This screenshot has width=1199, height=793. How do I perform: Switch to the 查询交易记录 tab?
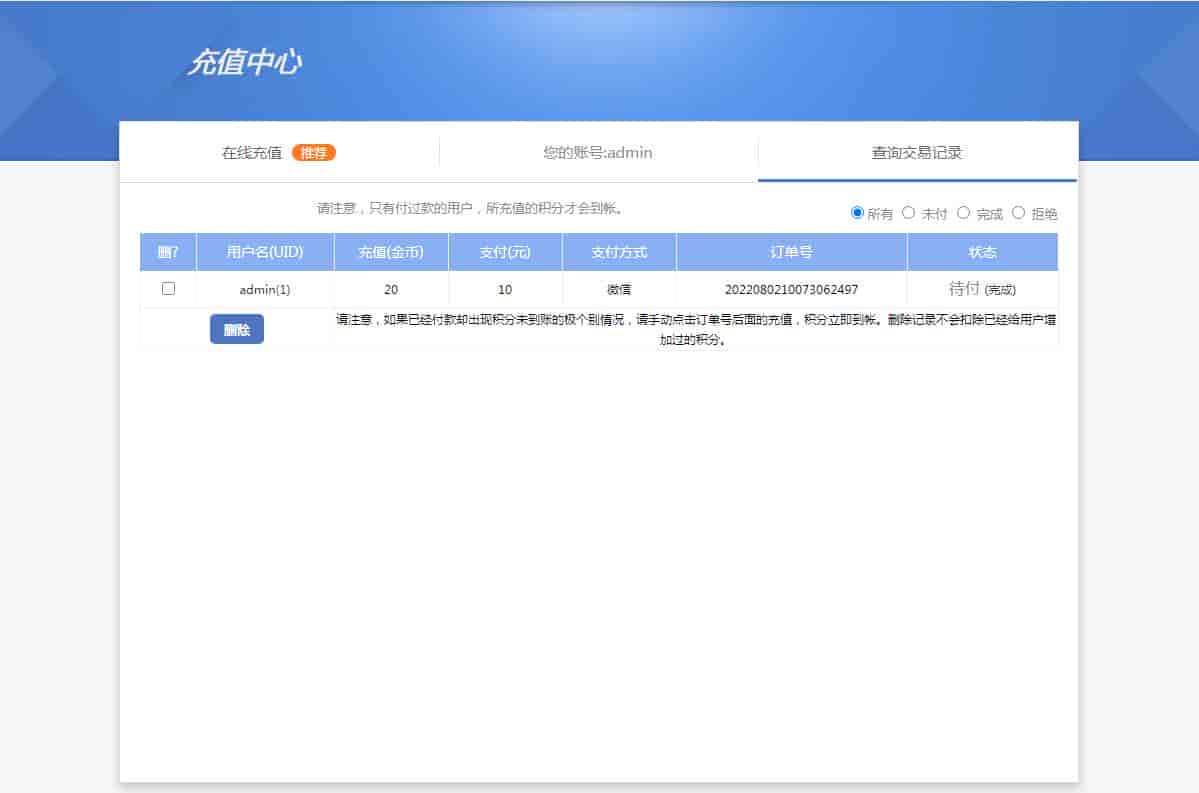click(x=917, y=153)
